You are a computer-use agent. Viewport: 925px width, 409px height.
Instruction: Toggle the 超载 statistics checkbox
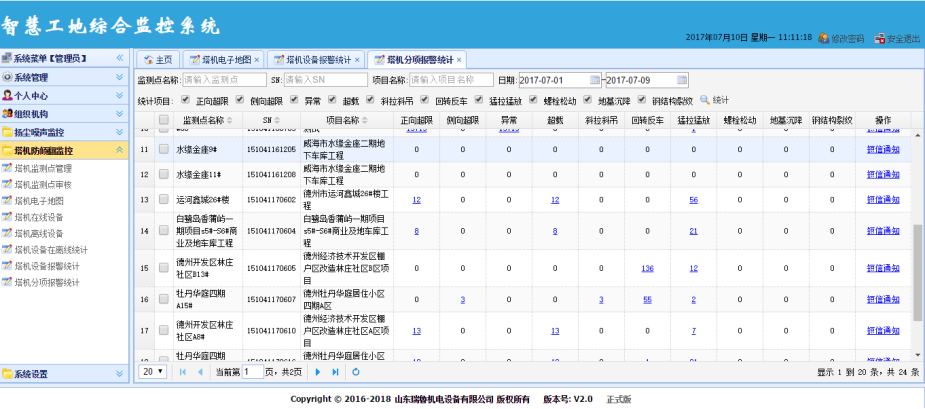tap(332, 100)
